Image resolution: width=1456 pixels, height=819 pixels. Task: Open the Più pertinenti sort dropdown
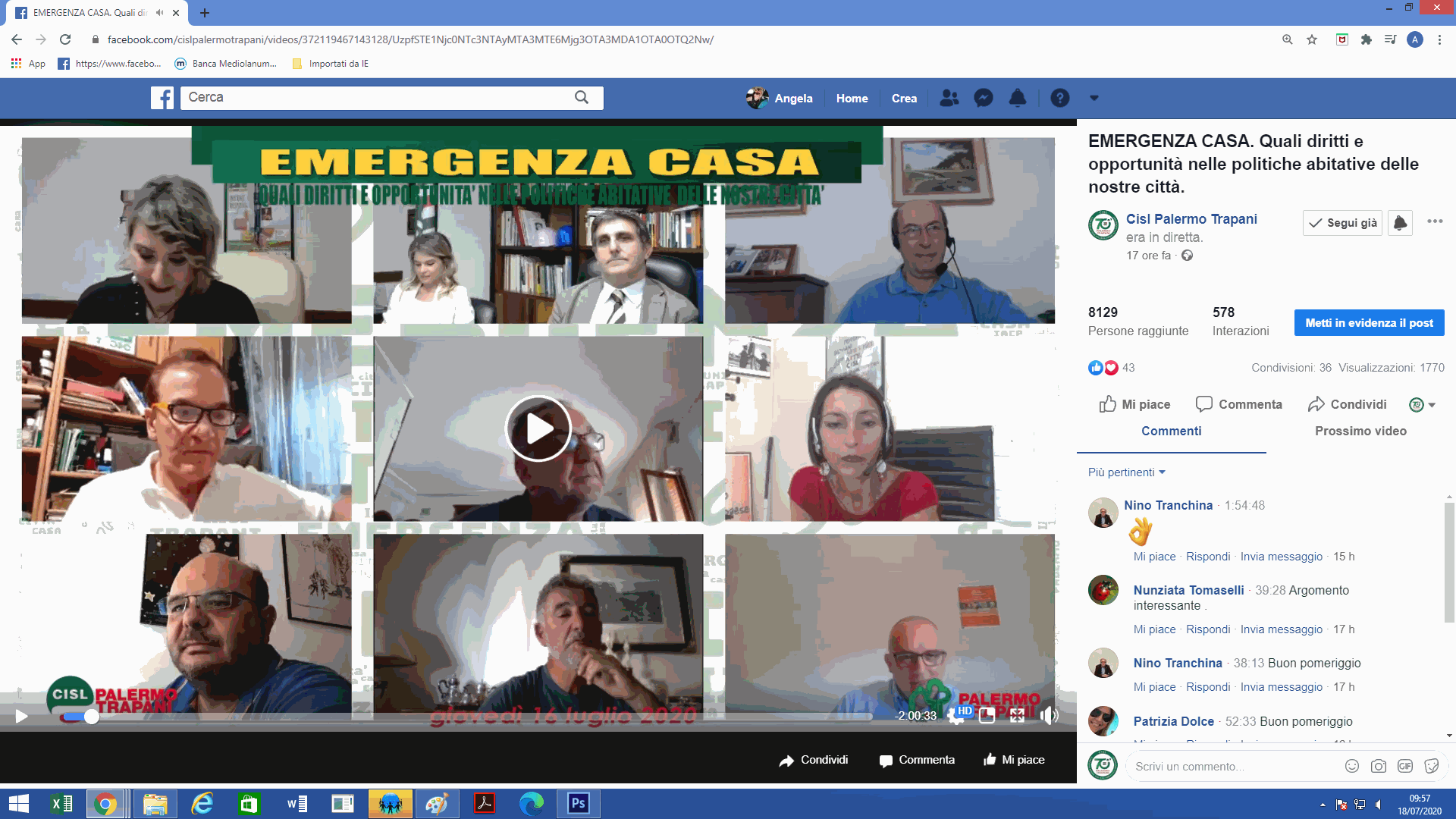coord(1126,472)
